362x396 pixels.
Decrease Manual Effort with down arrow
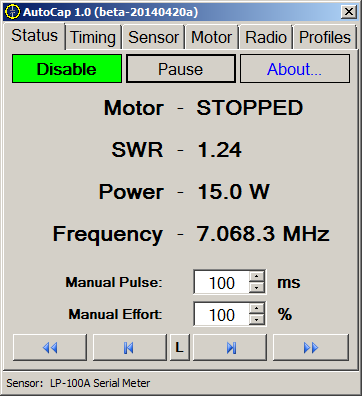257,320
